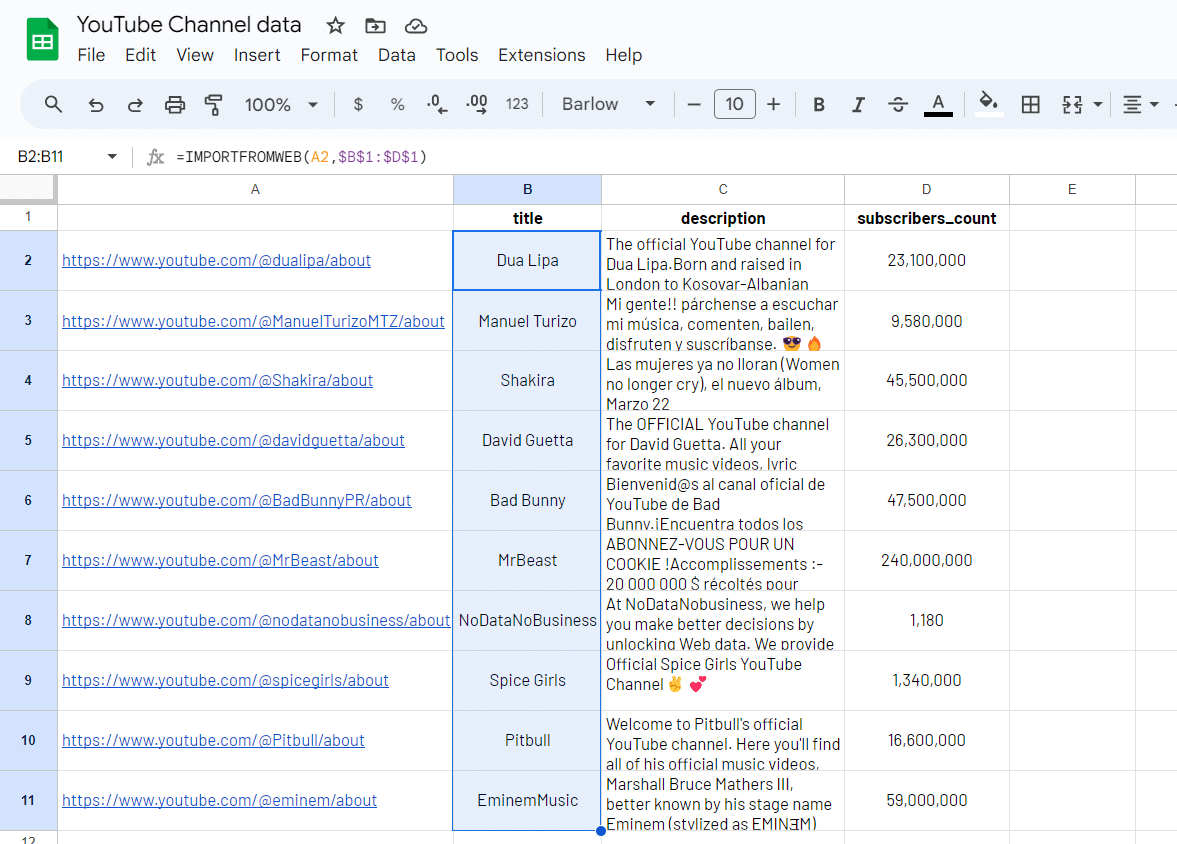Click the print icon

(x=175, y=104)
